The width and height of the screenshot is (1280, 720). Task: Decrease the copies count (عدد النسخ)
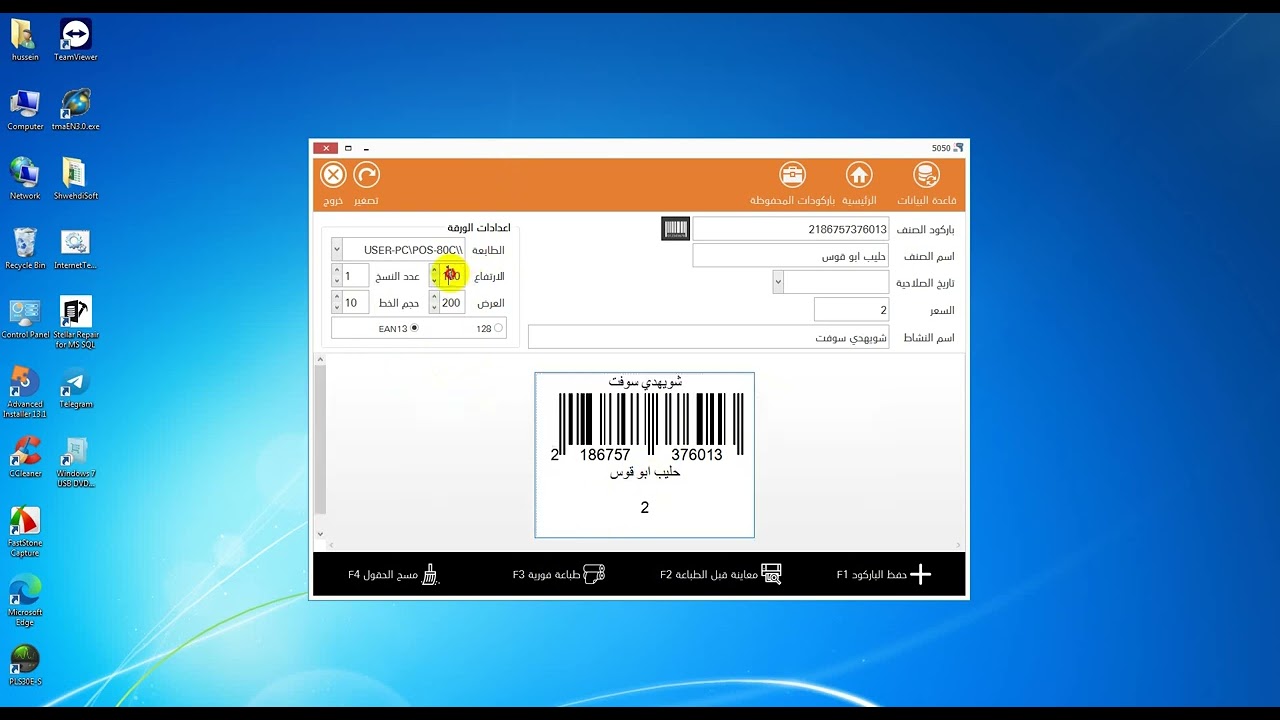click(336, 281)
